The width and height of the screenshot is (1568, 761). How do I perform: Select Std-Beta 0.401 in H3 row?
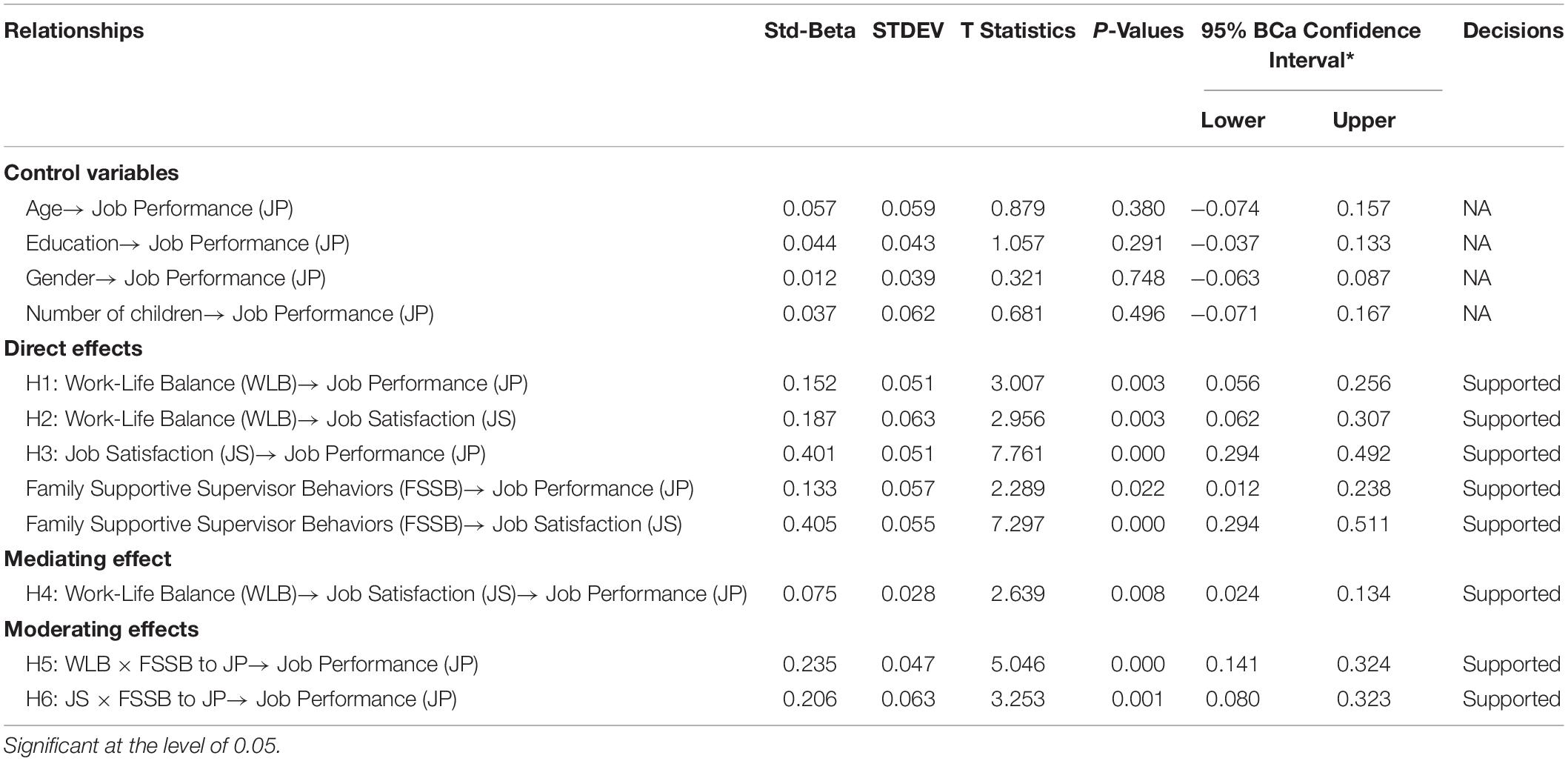(x=810, y=454)
